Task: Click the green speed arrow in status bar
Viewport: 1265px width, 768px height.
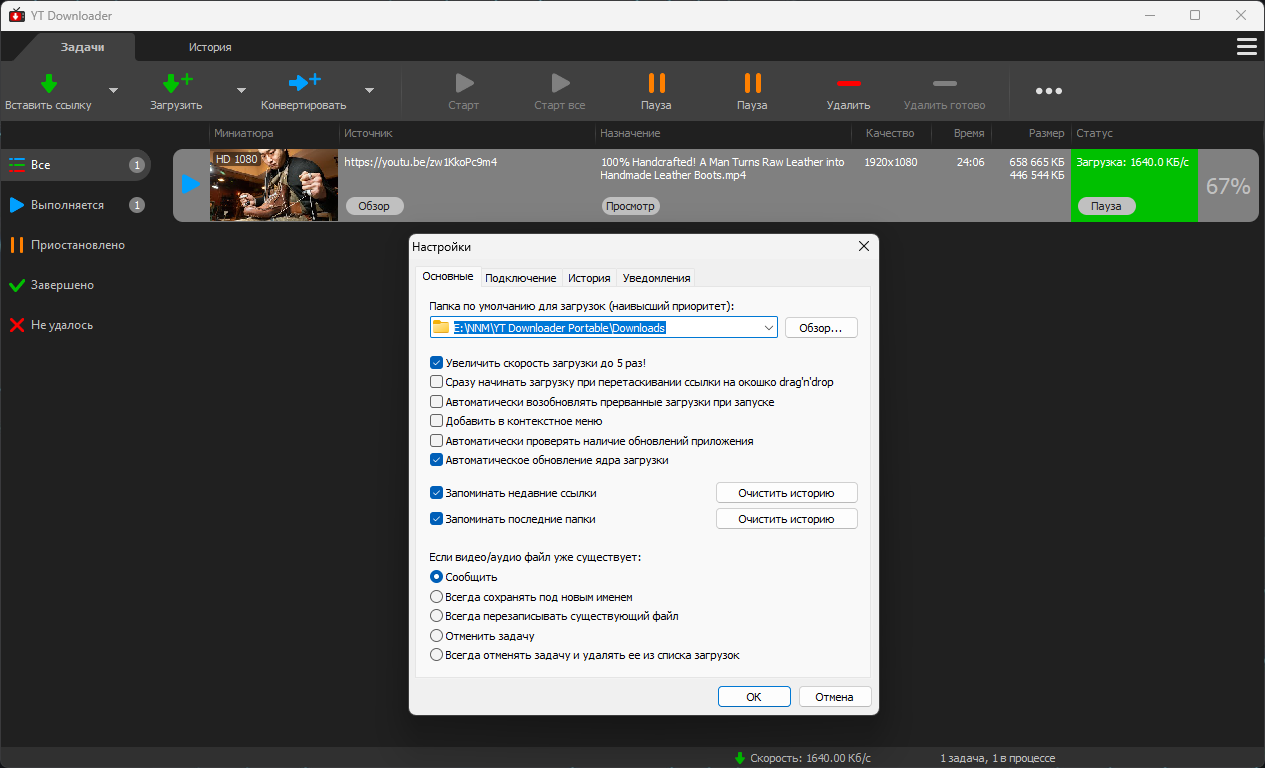Action: [740, 758]
